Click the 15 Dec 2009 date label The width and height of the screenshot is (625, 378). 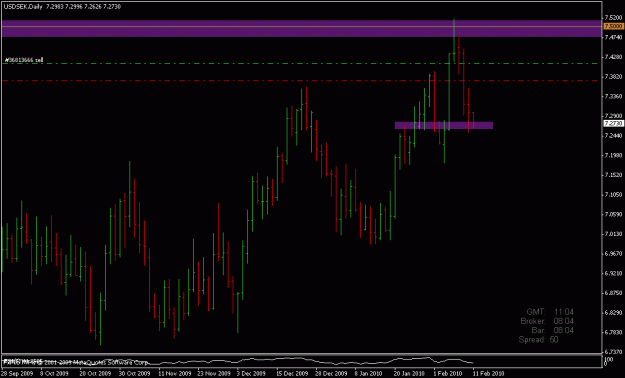[x=292, y=374]
